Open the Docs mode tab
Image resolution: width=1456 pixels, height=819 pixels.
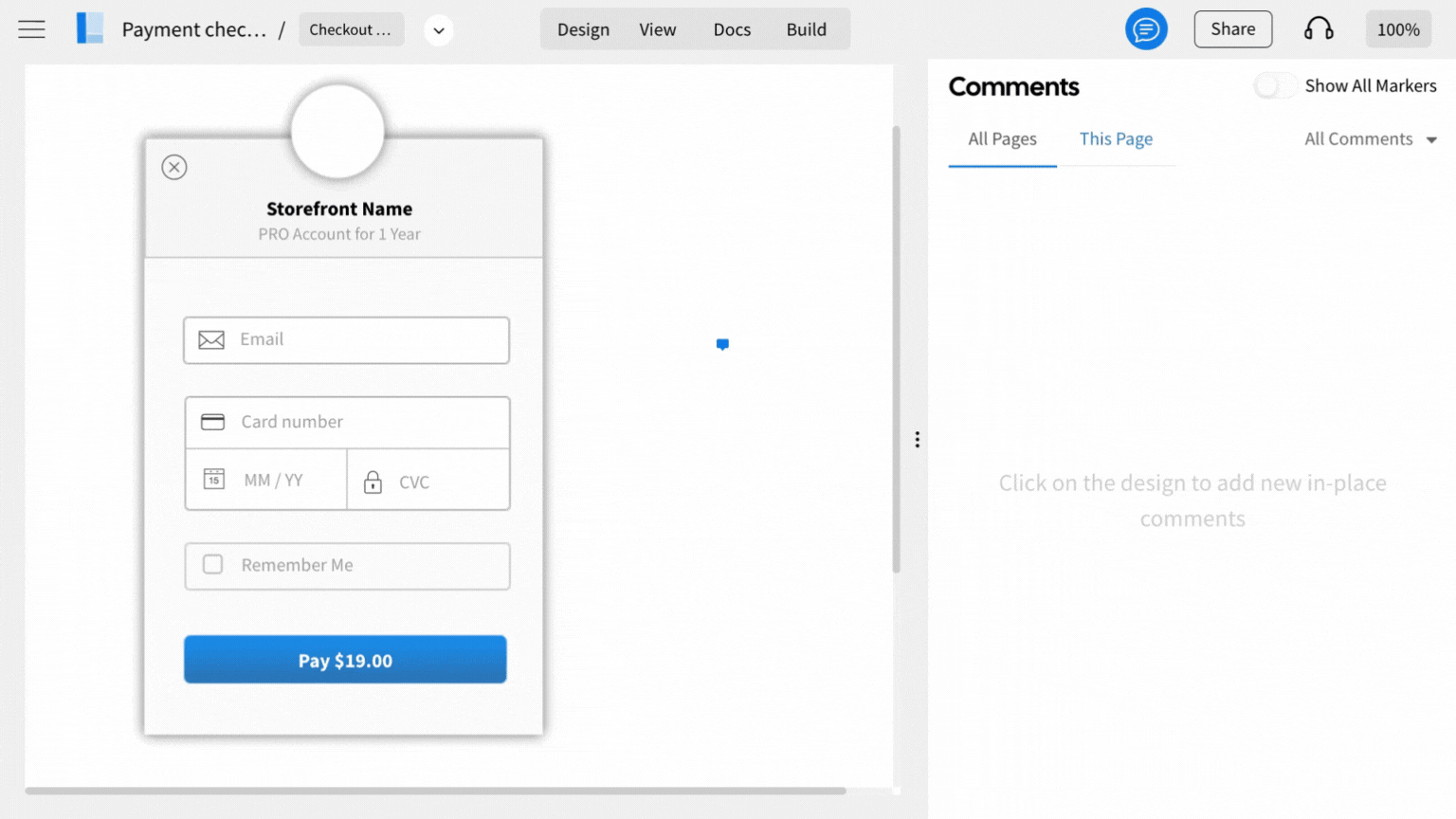coord(732,29)
